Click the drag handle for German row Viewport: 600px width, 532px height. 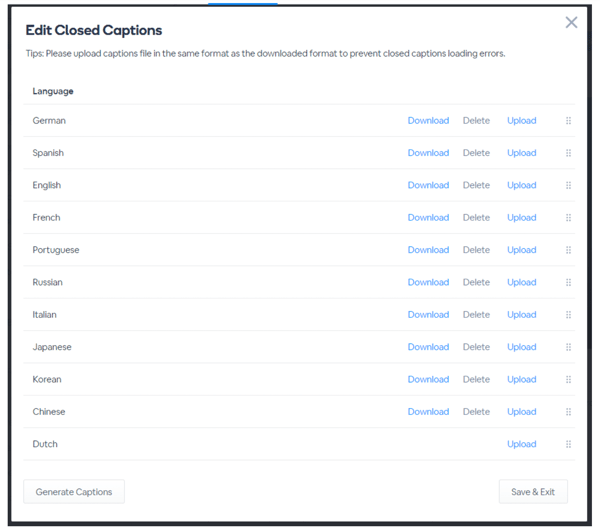coord(568,121)
